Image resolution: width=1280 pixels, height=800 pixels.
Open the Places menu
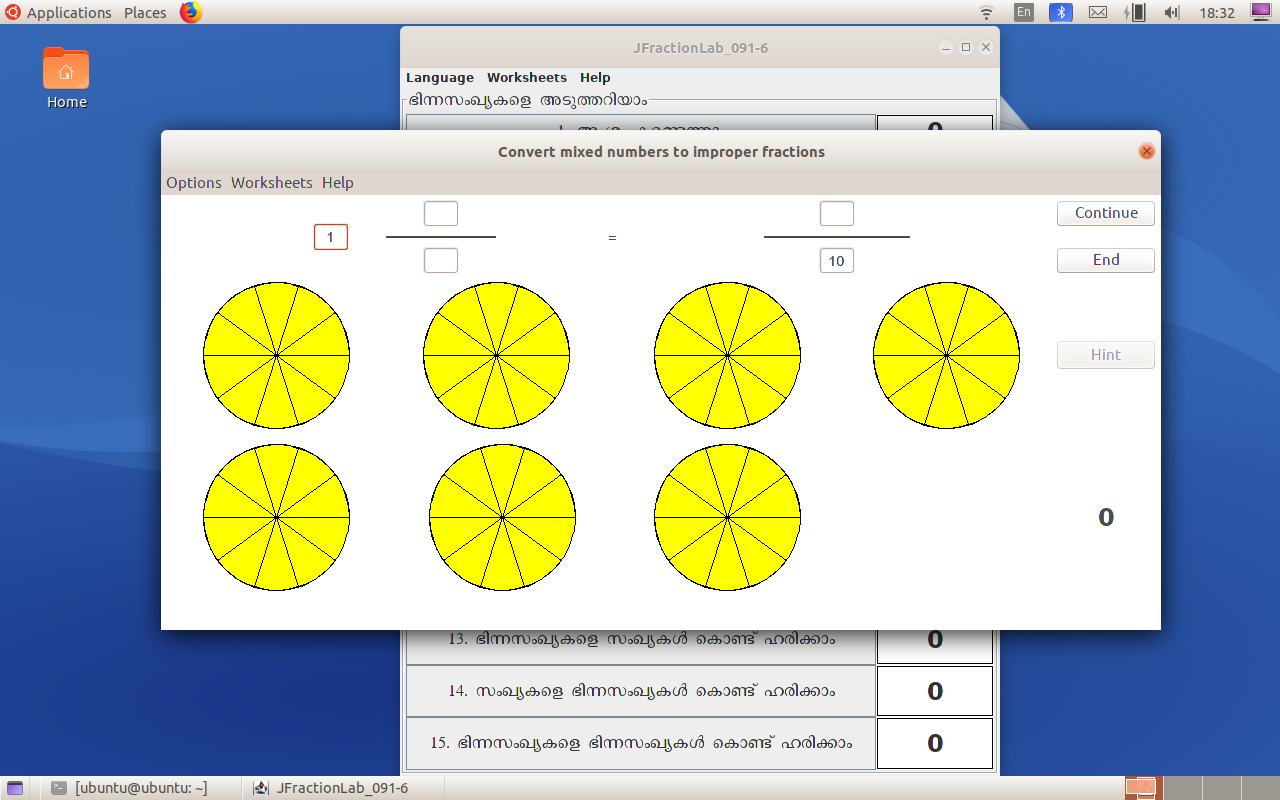[145, 13]
